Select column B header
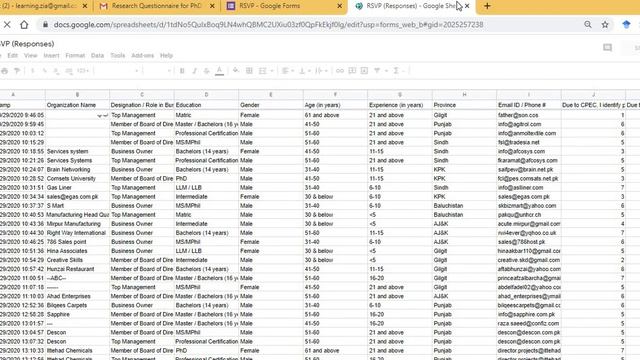The width and height of the screenshot is (640, 360). click(x=77, y=95)
